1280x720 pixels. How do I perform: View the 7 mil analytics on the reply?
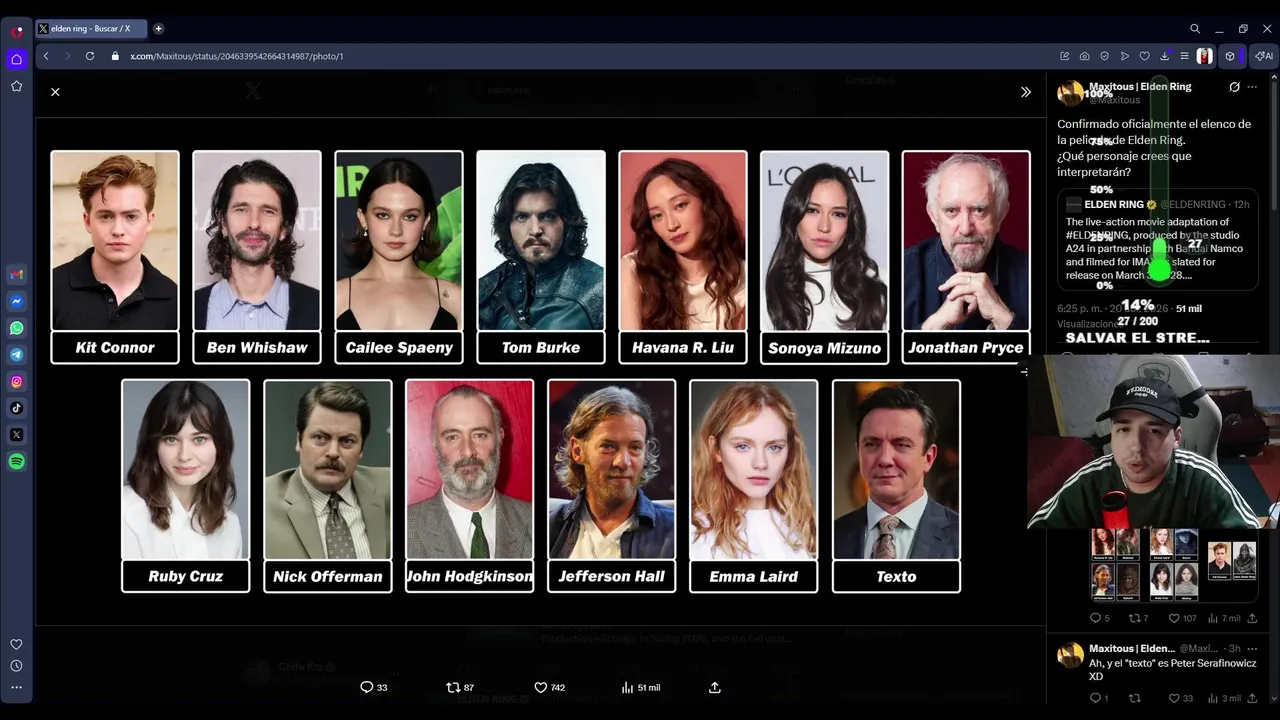click(x=1224, y=618)
